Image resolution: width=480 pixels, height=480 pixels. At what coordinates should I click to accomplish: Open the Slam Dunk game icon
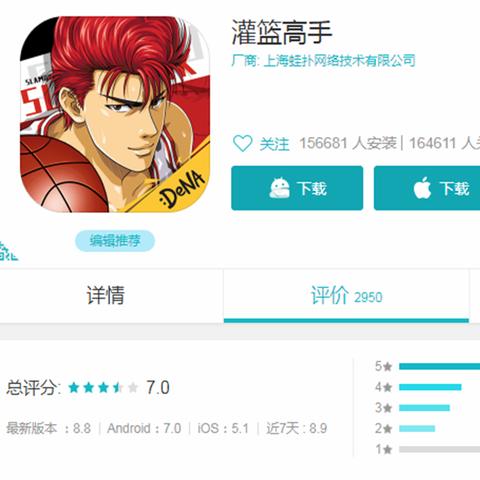tap(115, 114)
